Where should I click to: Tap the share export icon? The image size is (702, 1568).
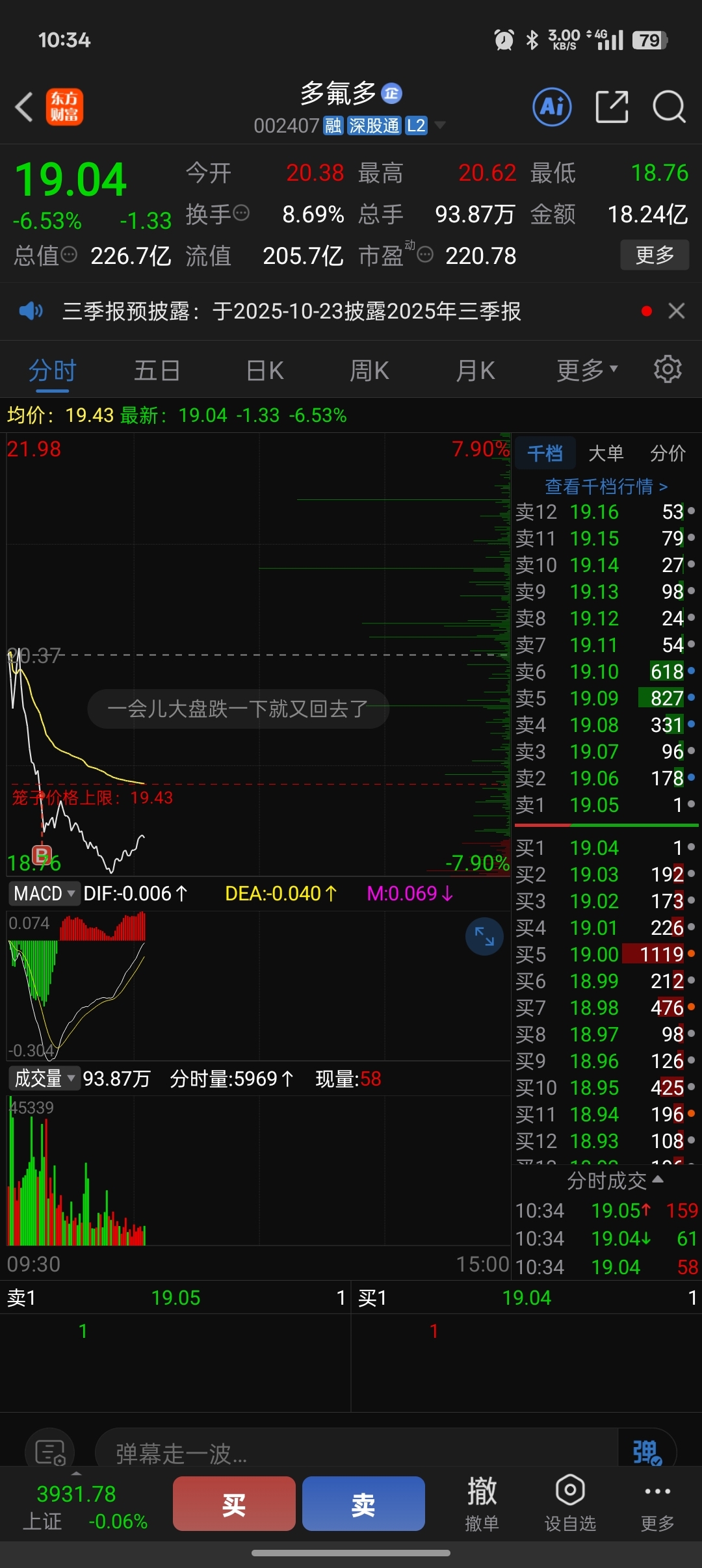(612, 107)
